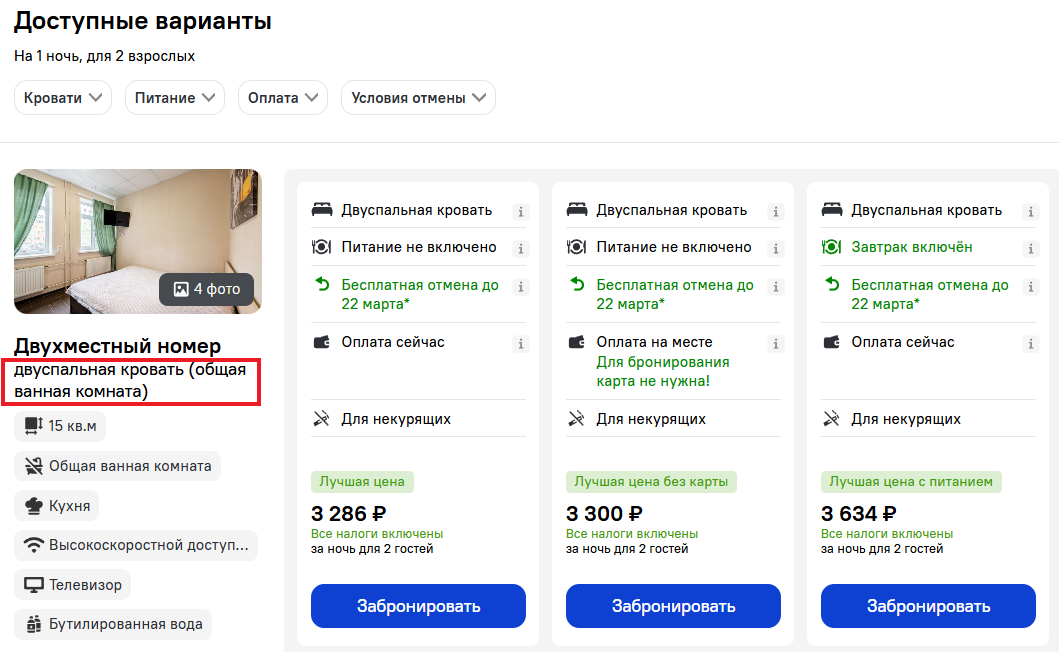Click info icon next to Оплата сейчас in first offer
Screen dimensions: 1063x652
point(521,344)
